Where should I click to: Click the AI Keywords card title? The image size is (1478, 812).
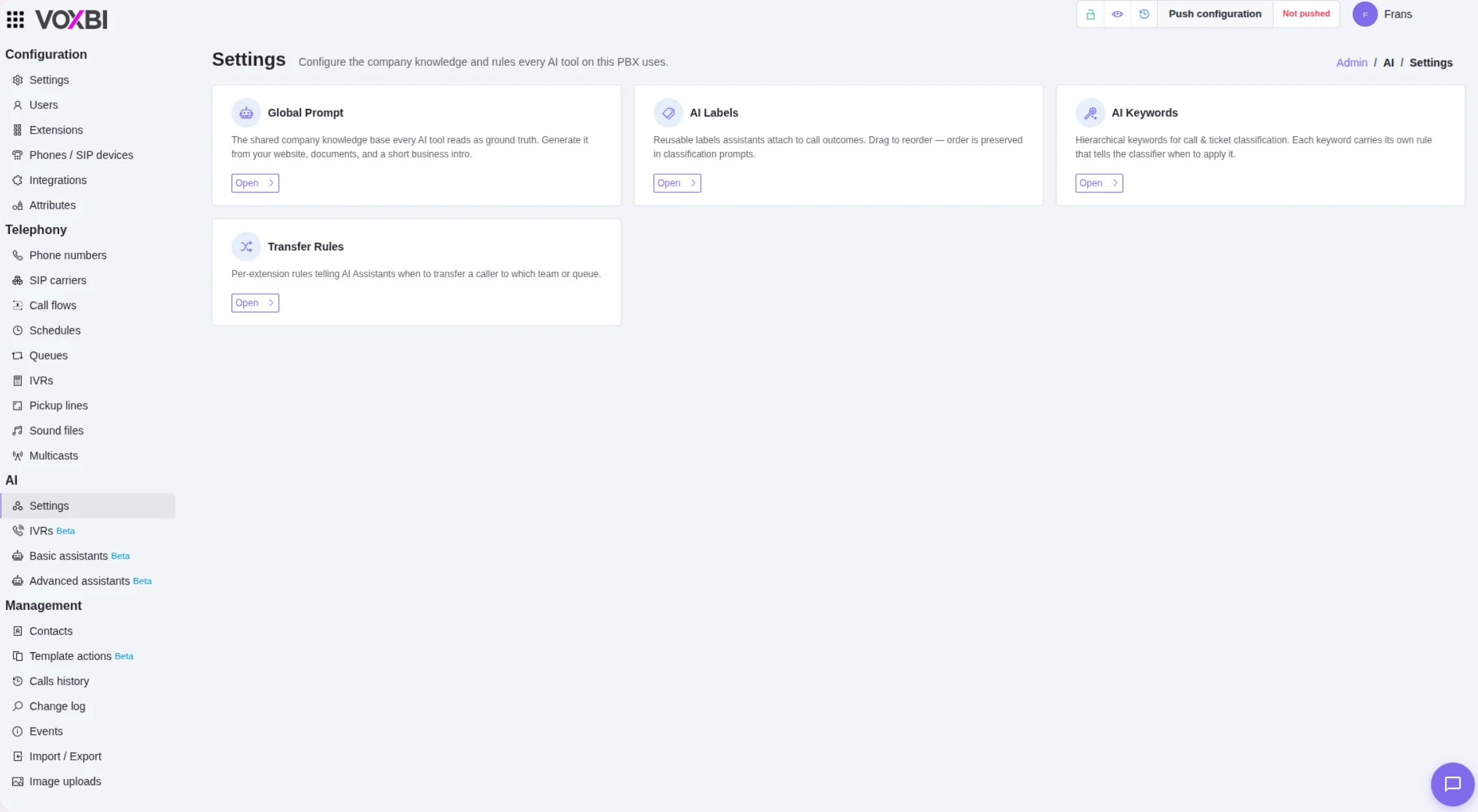pyautogui.click(x=1145, y=113)
